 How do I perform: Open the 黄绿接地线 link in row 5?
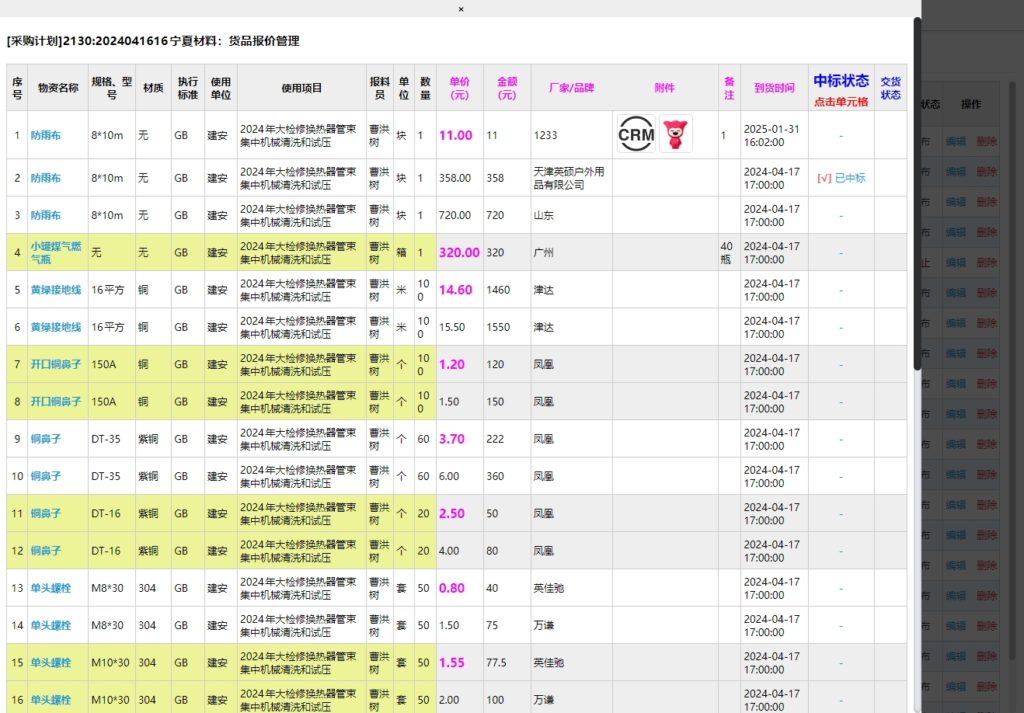coord(56,290)
